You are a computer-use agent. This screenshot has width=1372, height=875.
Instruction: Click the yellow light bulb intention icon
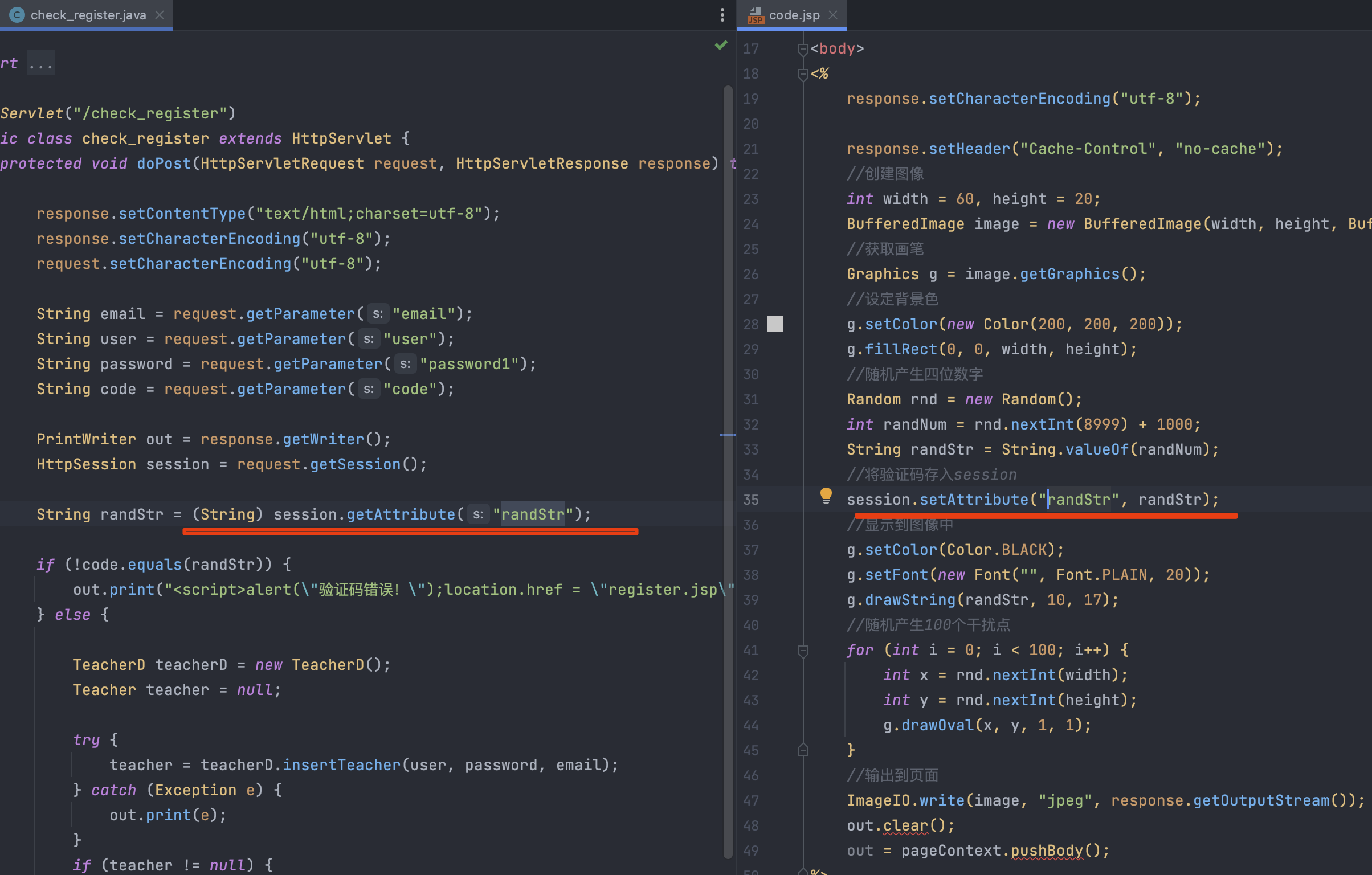pos(826,495)
